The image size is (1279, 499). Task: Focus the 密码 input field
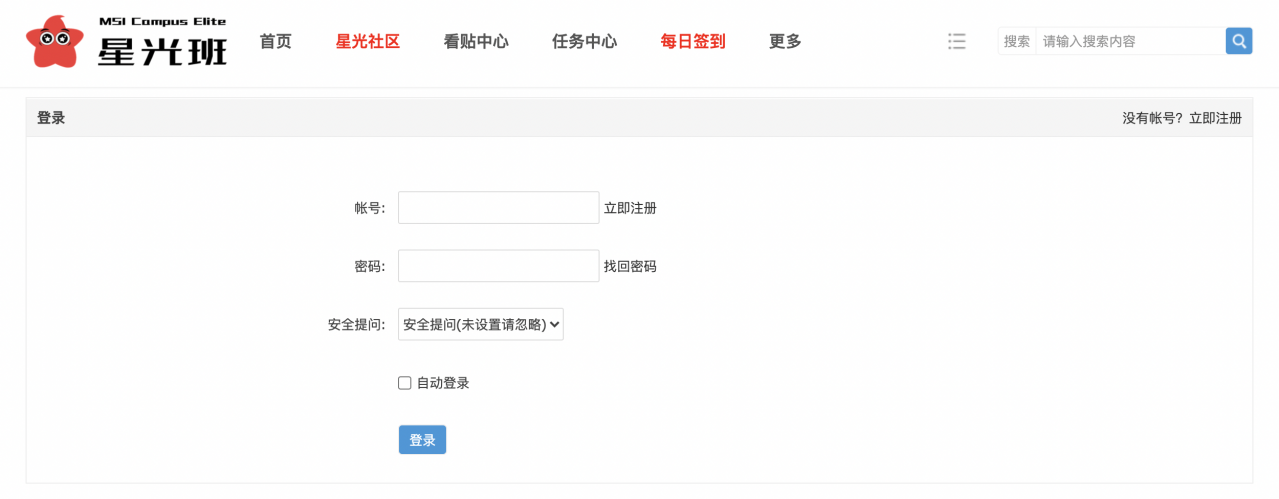(x=499, y=266)
